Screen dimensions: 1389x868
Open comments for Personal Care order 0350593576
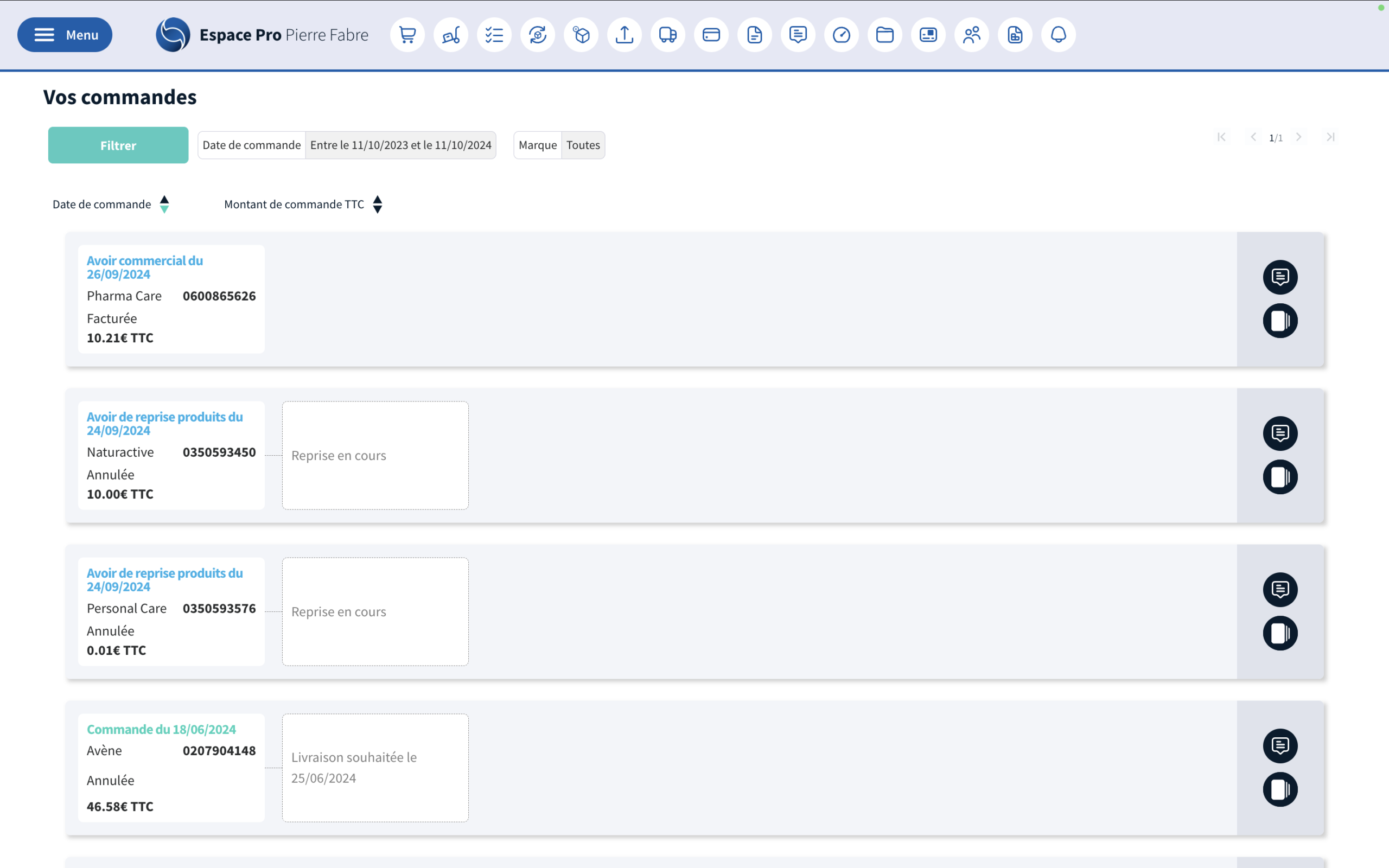coord(1280,590)
